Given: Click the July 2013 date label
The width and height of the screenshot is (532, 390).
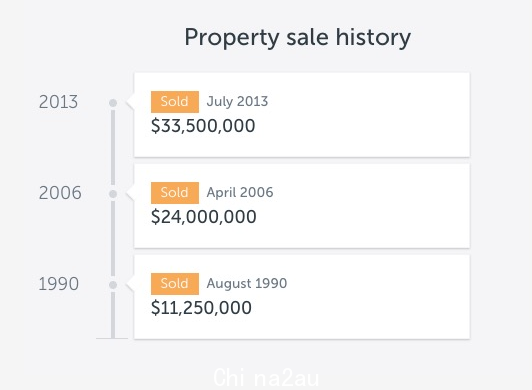Looking at the screenshot, I should 237,101.
